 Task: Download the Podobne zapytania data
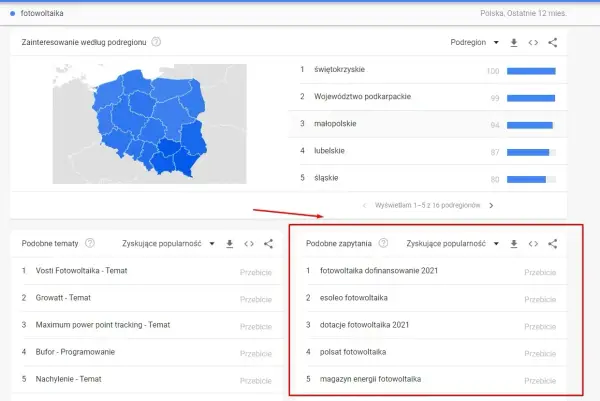click(x=514, y=244)
